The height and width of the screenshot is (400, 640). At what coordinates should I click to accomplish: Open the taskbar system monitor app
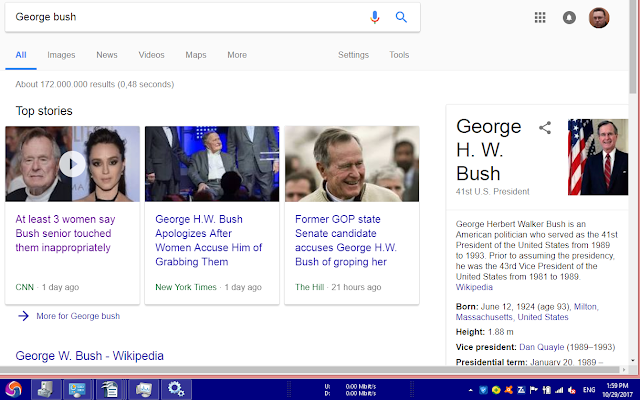pyautogui.click(x=143, y=389)
